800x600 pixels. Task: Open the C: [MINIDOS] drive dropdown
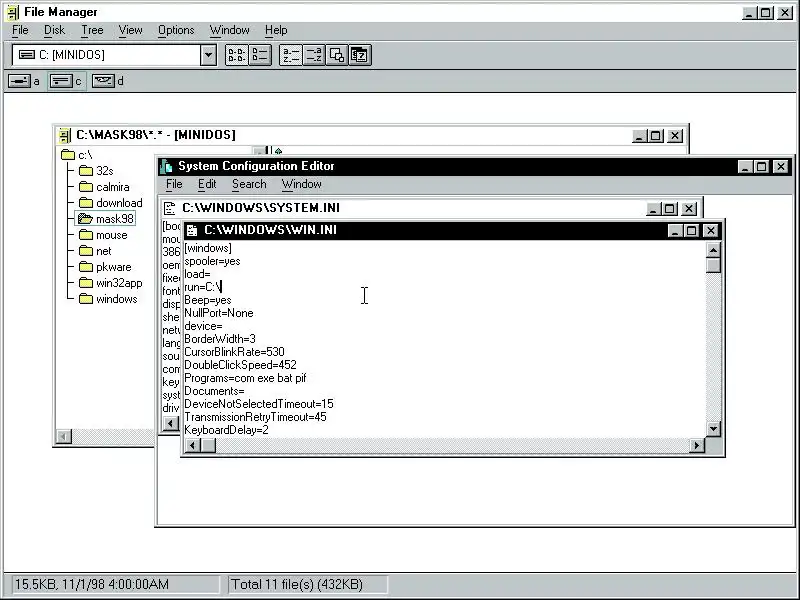tap(208, 55)
